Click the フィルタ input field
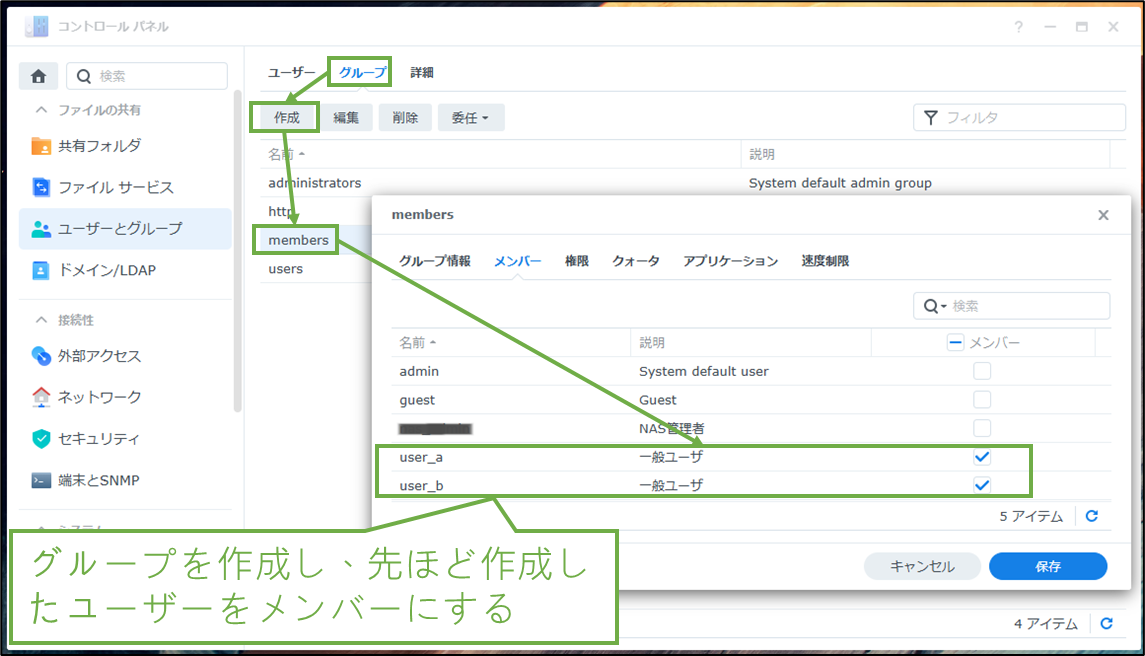 [1019, 118]
